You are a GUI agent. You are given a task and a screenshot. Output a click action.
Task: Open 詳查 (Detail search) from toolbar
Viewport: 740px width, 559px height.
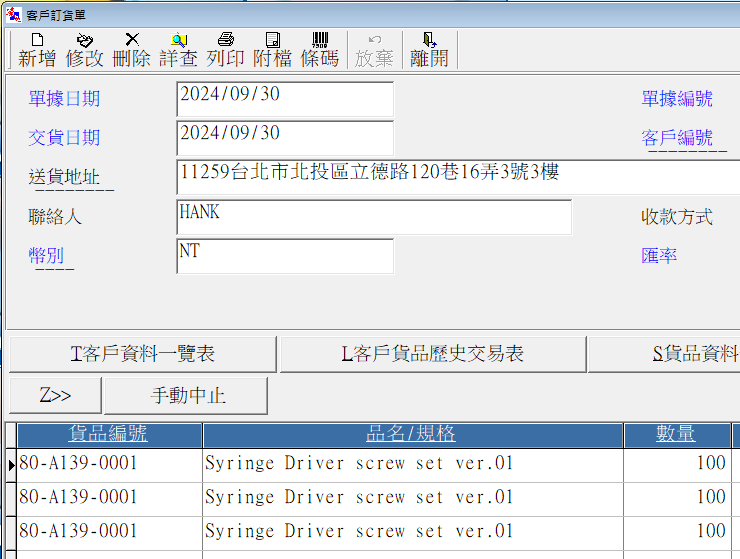[x=179, y=49]
